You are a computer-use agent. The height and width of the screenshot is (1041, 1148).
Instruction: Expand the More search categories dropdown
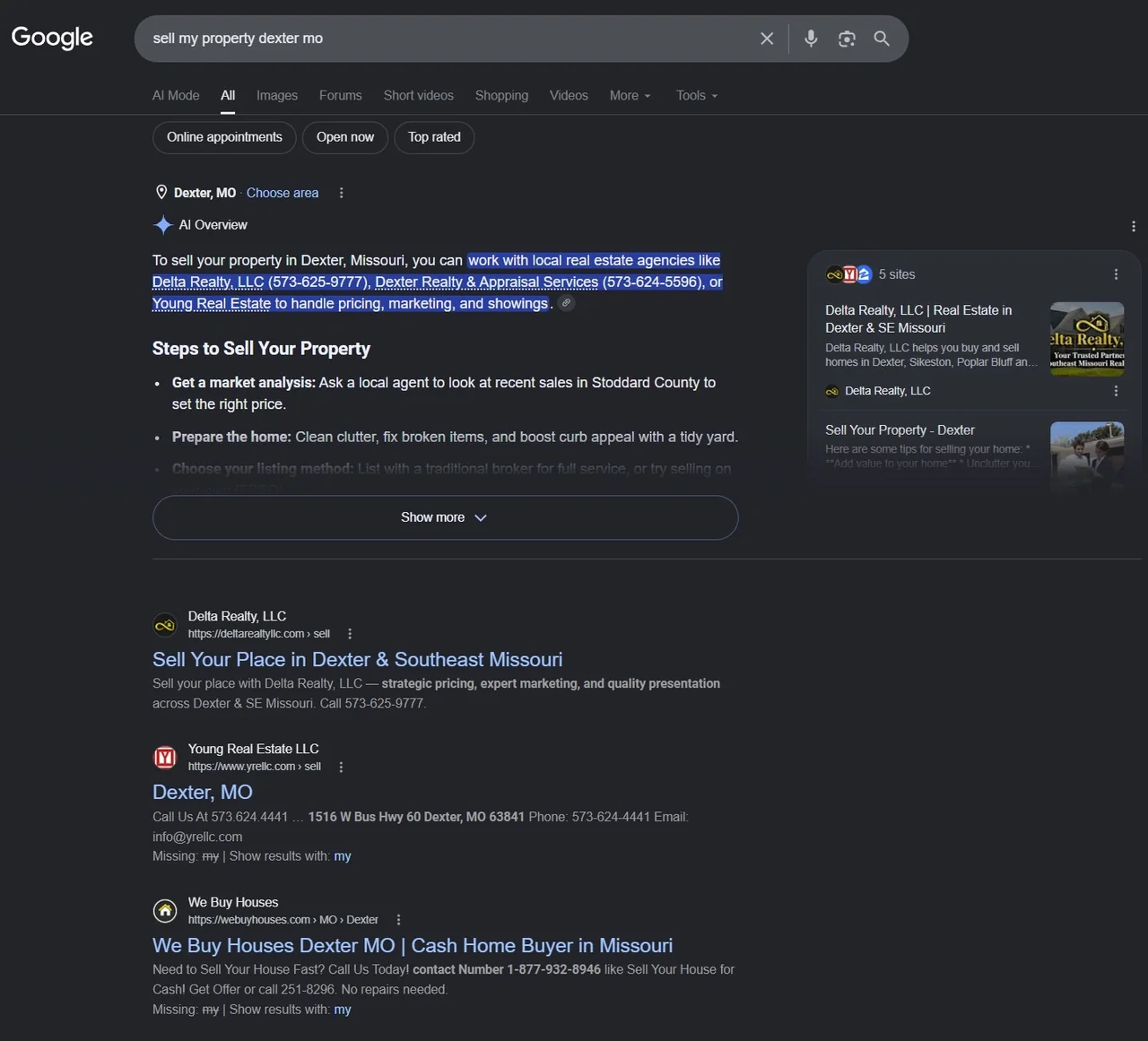631,95
